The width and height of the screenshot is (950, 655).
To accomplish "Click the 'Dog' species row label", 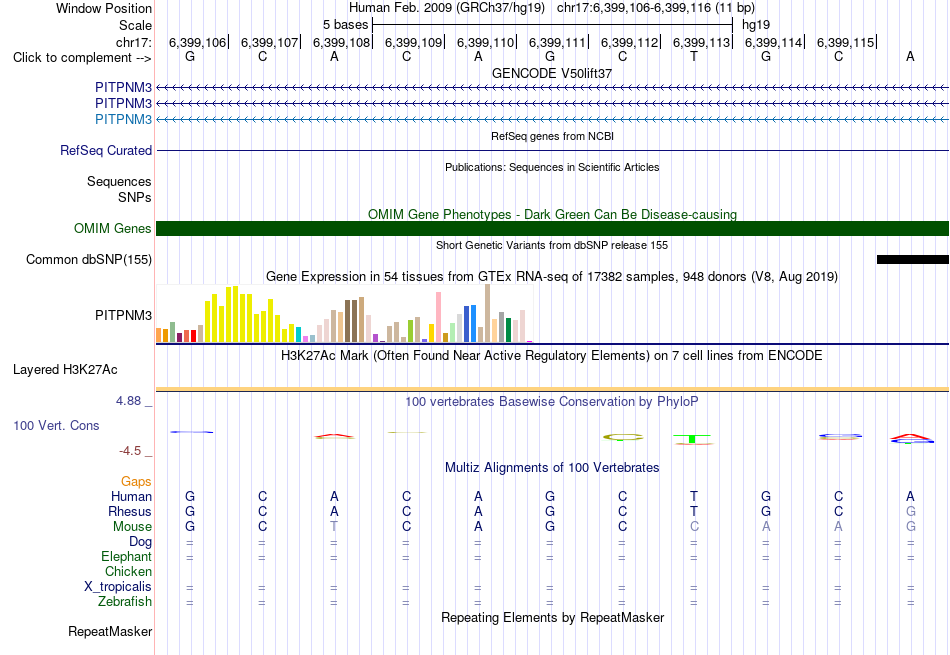I will coord(140,542).
